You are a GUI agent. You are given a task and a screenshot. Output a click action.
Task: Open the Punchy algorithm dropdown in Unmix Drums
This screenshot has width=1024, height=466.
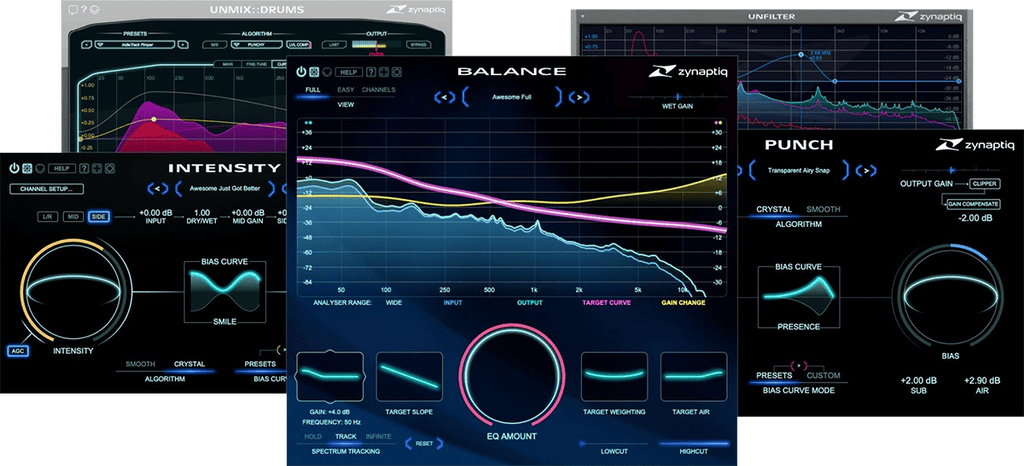click(x=255, y=44)
